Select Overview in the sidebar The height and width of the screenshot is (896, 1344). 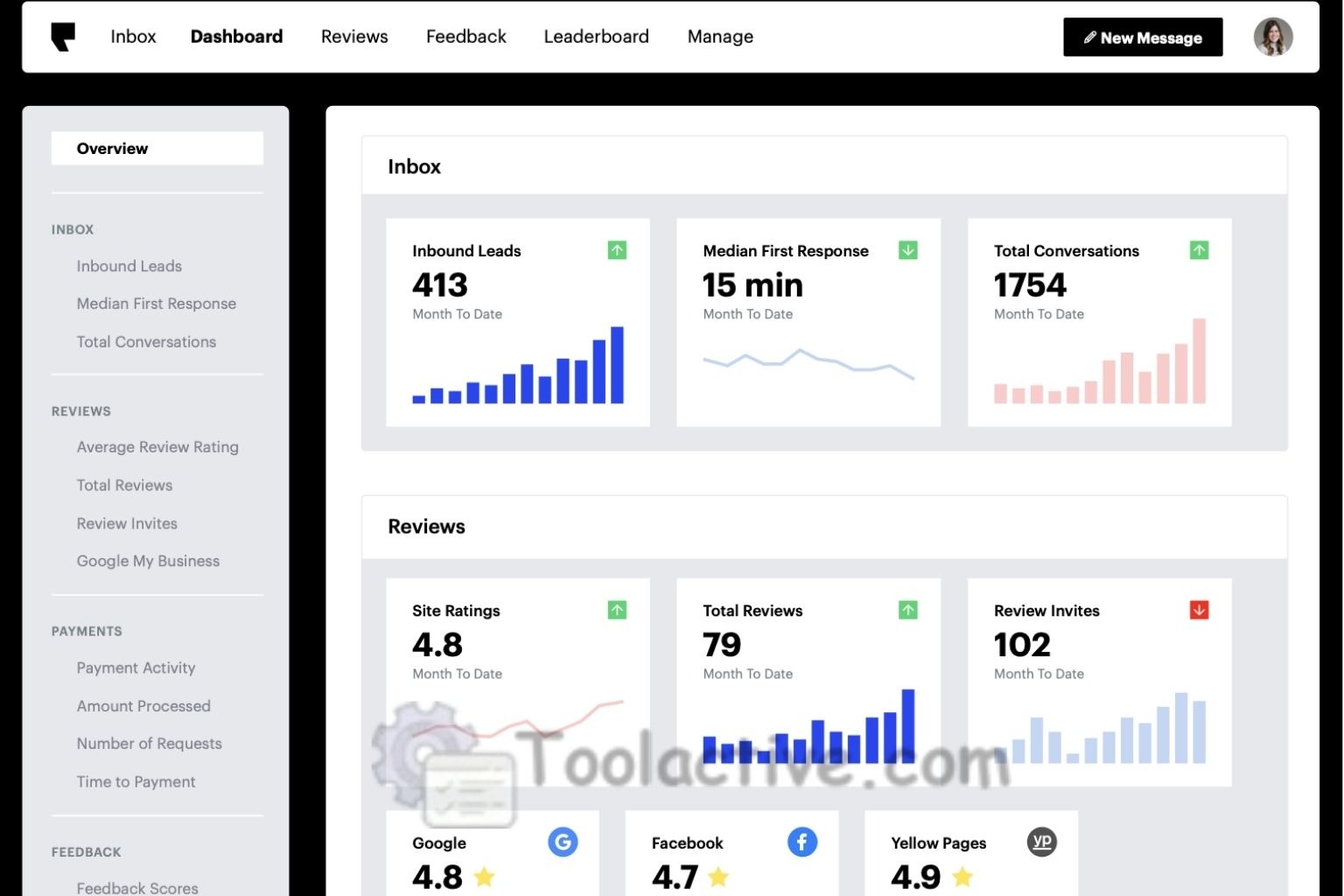112,148
